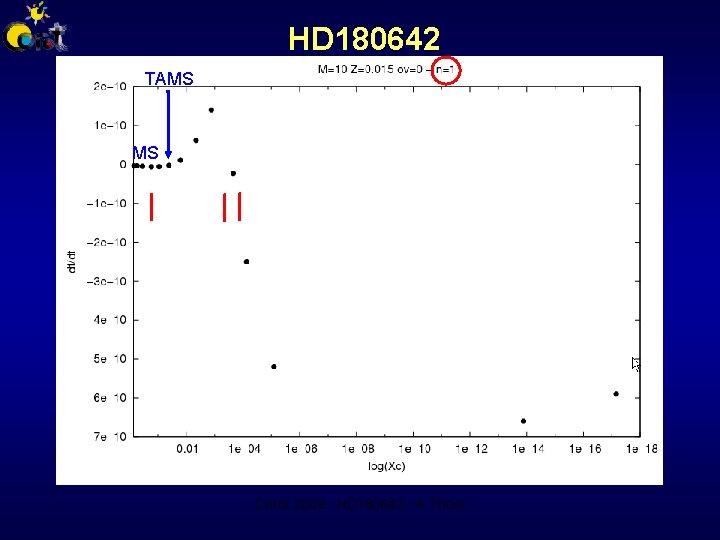The image size is (720, 540).
Task: Click the blue MS label
Action: (146, 152)
